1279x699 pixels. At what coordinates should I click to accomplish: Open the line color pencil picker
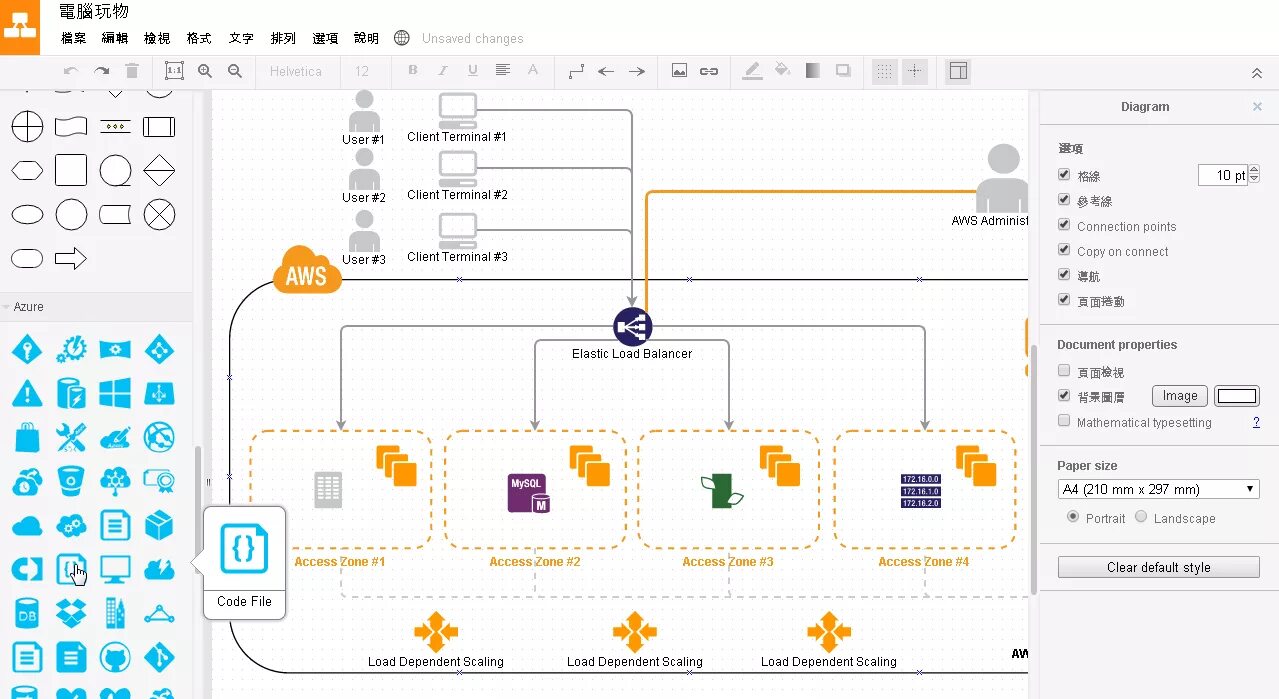point(752,71)
